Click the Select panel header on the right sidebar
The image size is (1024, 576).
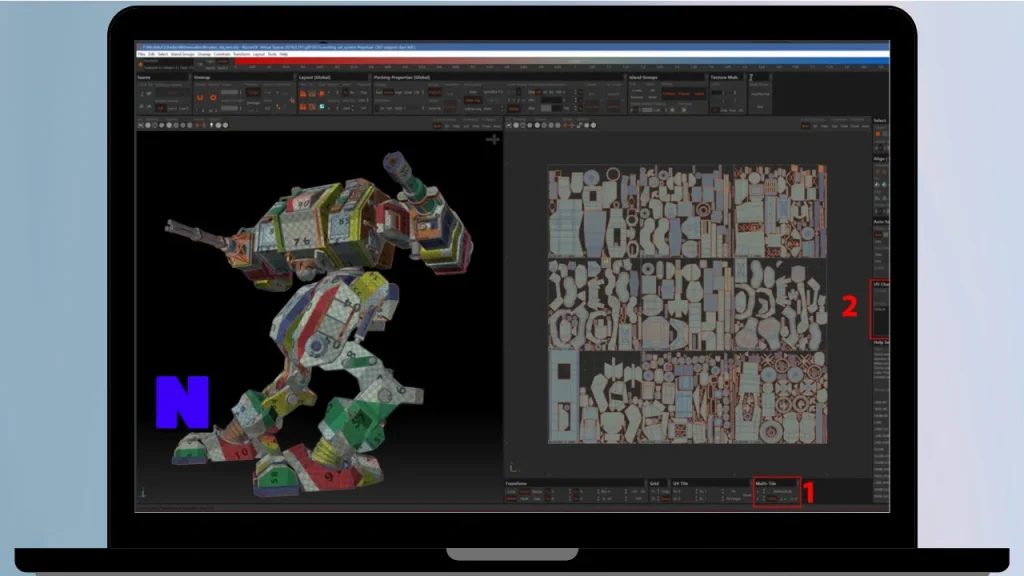880,120
